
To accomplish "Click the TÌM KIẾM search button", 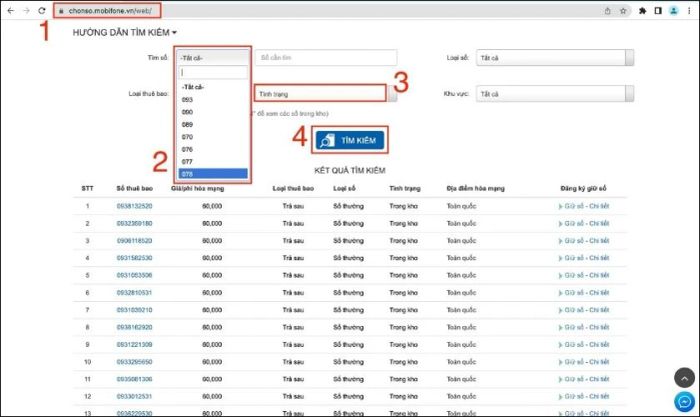I will tap(350, 140).
